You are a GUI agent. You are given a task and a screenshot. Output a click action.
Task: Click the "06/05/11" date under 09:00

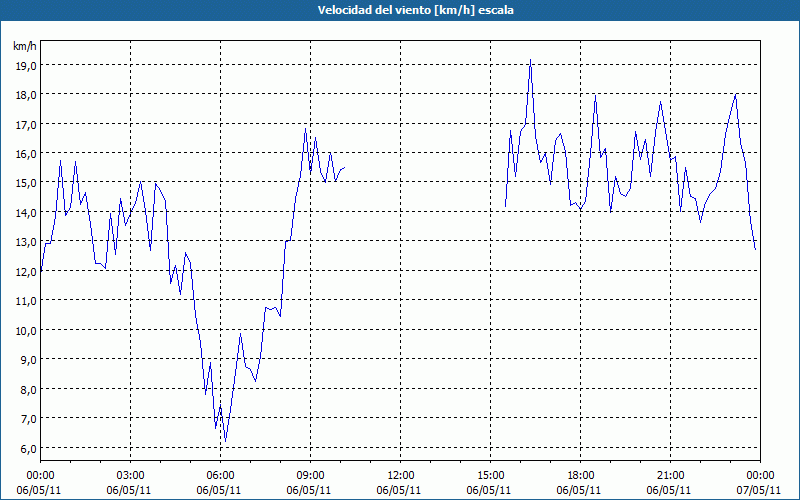click(x=309, y=490)
